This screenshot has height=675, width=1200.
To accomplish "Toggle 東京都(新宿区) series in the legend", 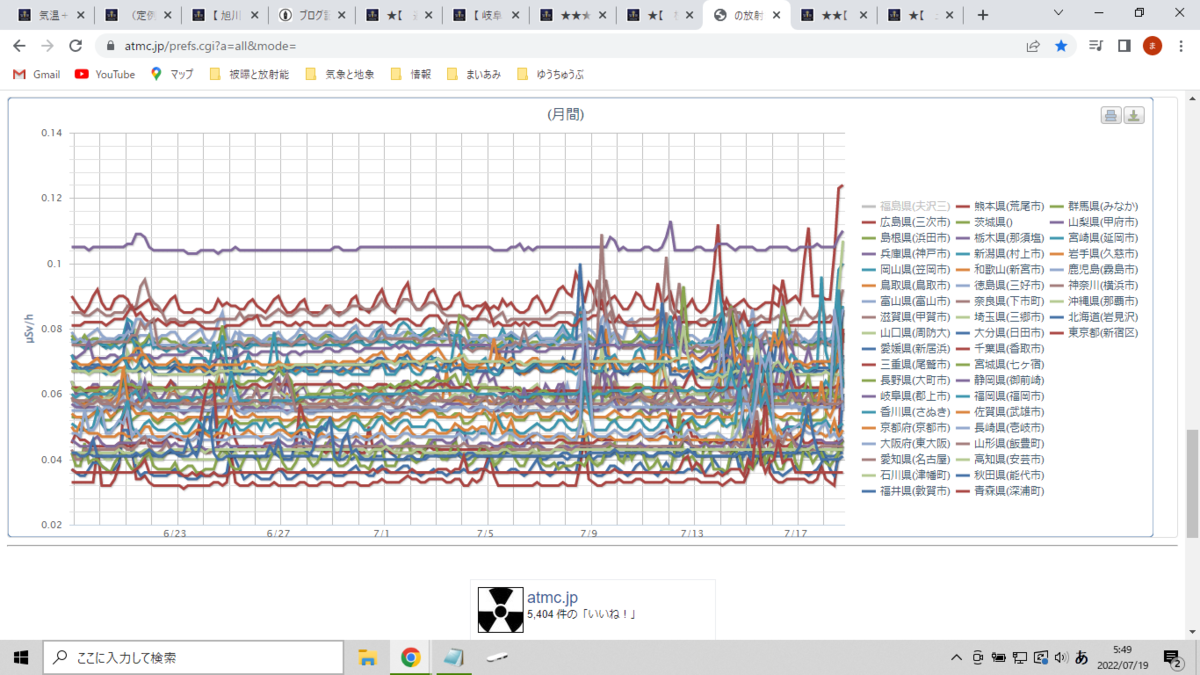I will [x=1094, y=332].
